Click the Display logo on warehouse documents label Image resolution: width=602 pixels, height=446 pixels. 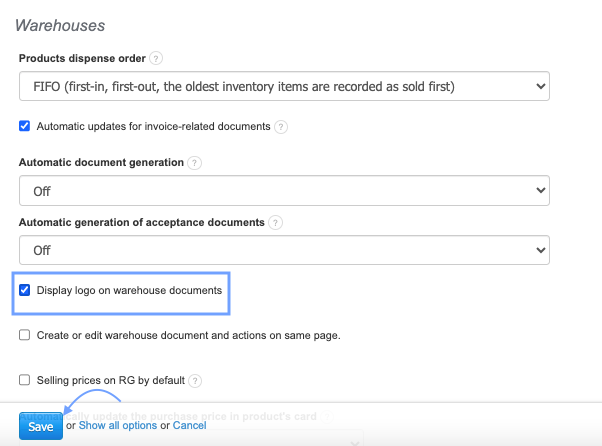coord(129,291)
